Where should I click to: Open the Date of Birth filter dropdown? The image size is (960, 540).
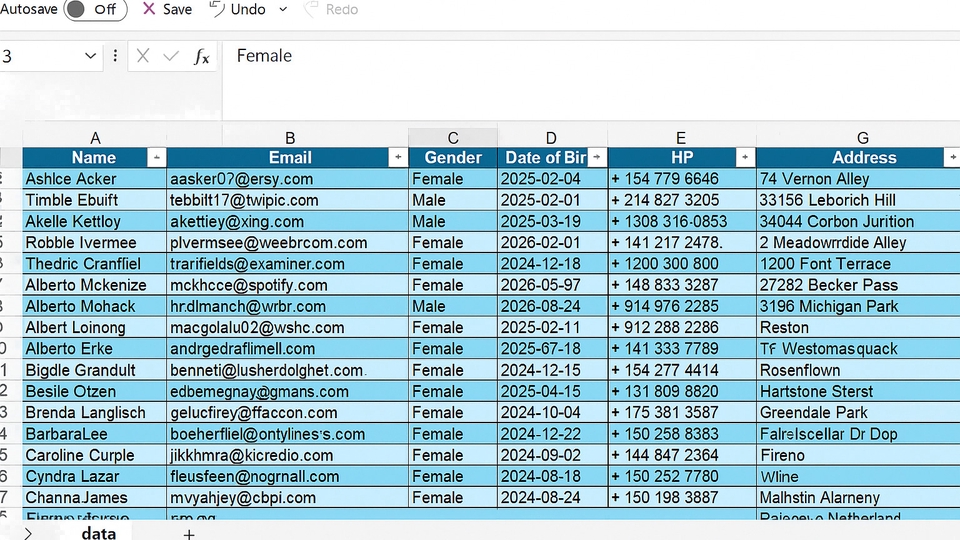[597, 158]
